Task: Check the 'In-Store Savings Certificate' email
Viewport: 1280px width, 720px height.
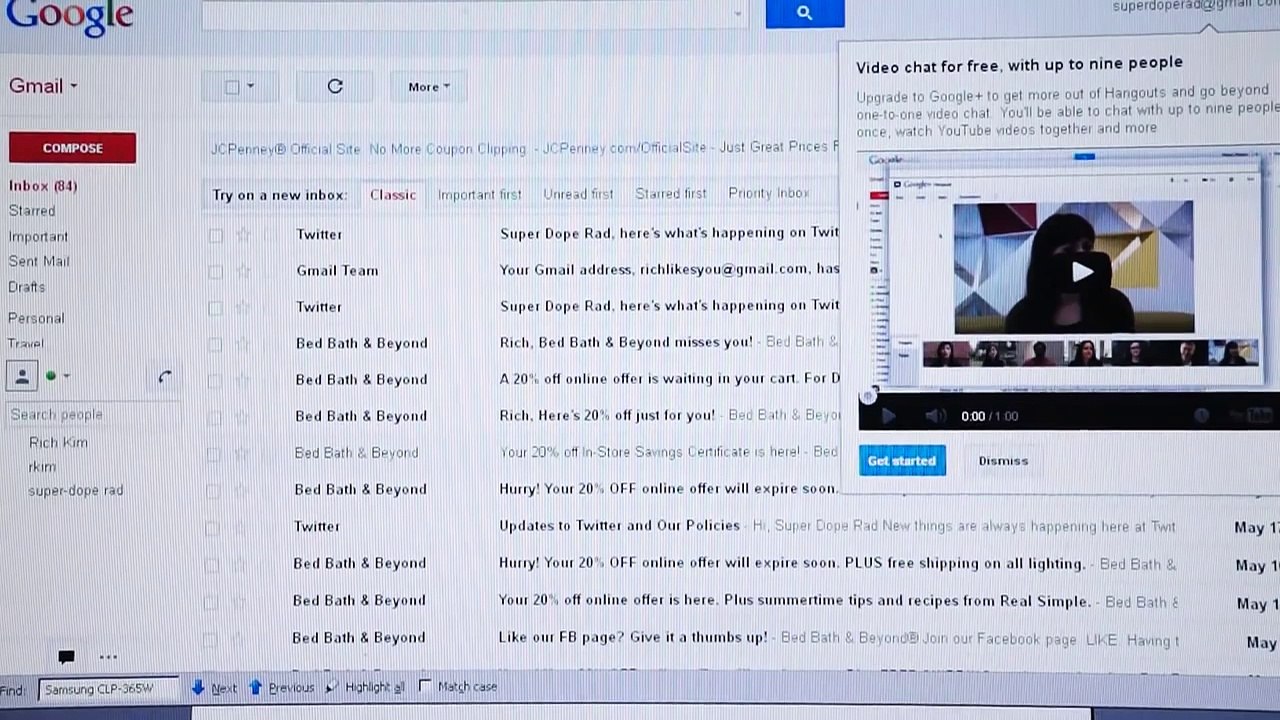Action: [x=213, y=454]
